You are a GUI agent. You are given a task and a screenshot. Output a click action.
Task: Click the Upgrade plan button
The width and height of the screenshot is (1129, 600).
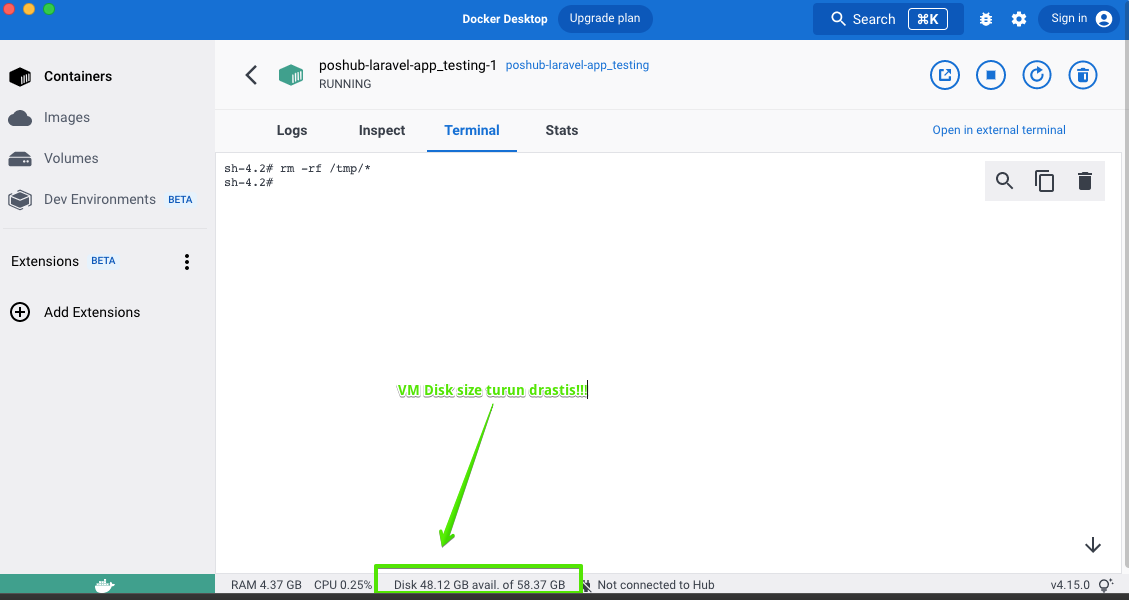tap(605, 19)
